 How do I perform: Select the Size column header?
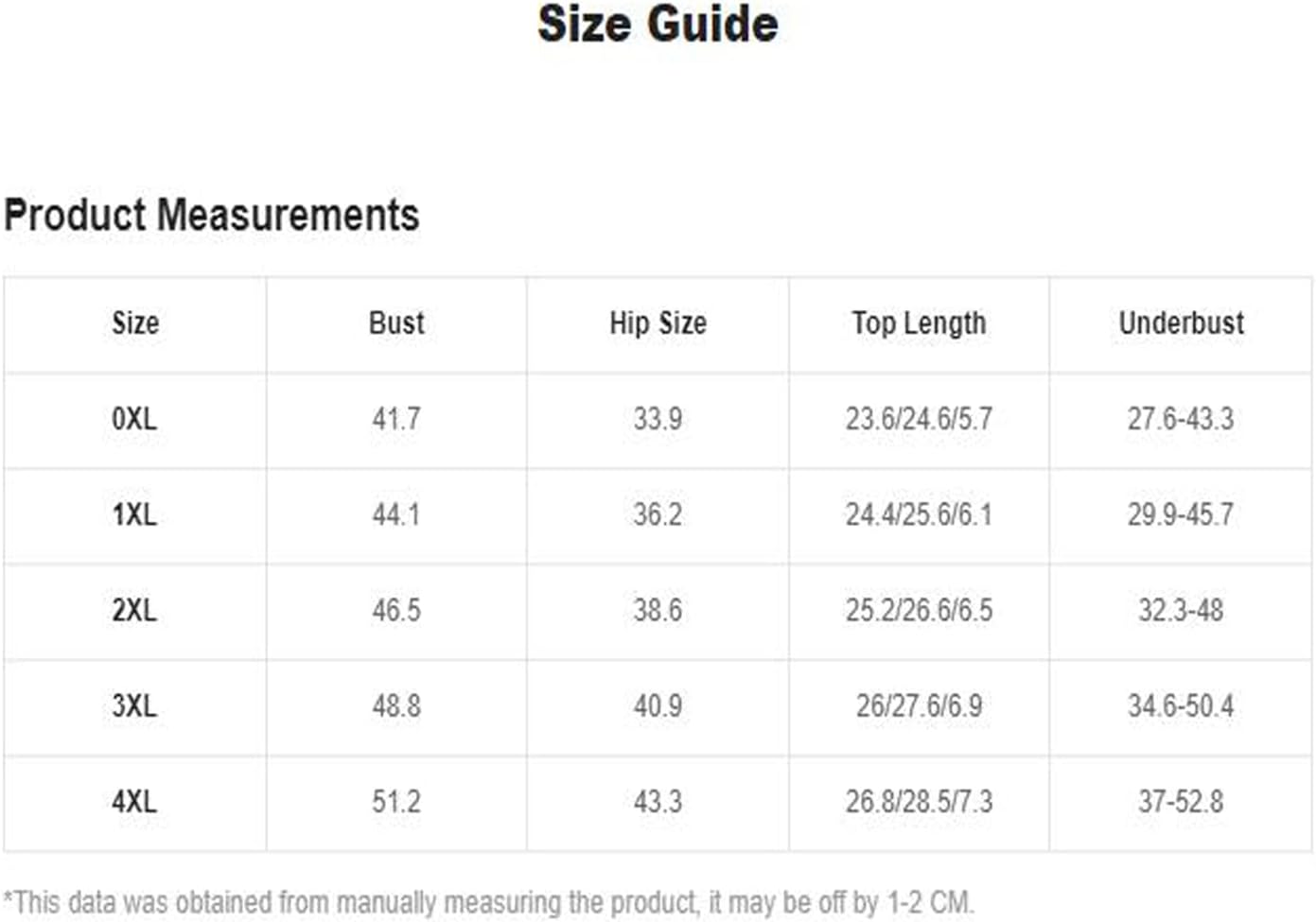(135, 323)
